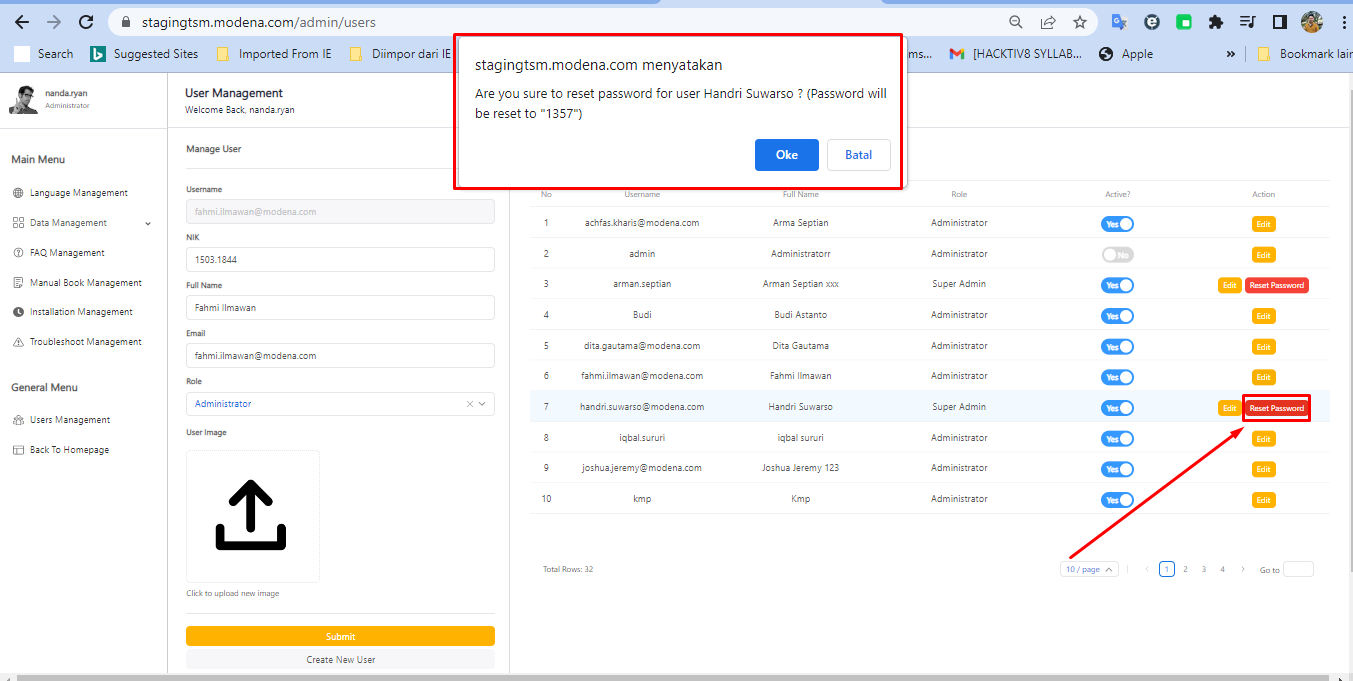Click the share page icon in address bar
This screenshot has width=1353, height=681.
click(x=1048, y=22)
